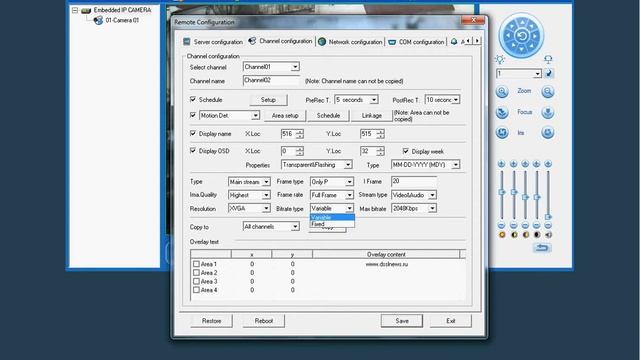Click the zoom out magnifier icon
Screen dimensions: 640x360
547,91
